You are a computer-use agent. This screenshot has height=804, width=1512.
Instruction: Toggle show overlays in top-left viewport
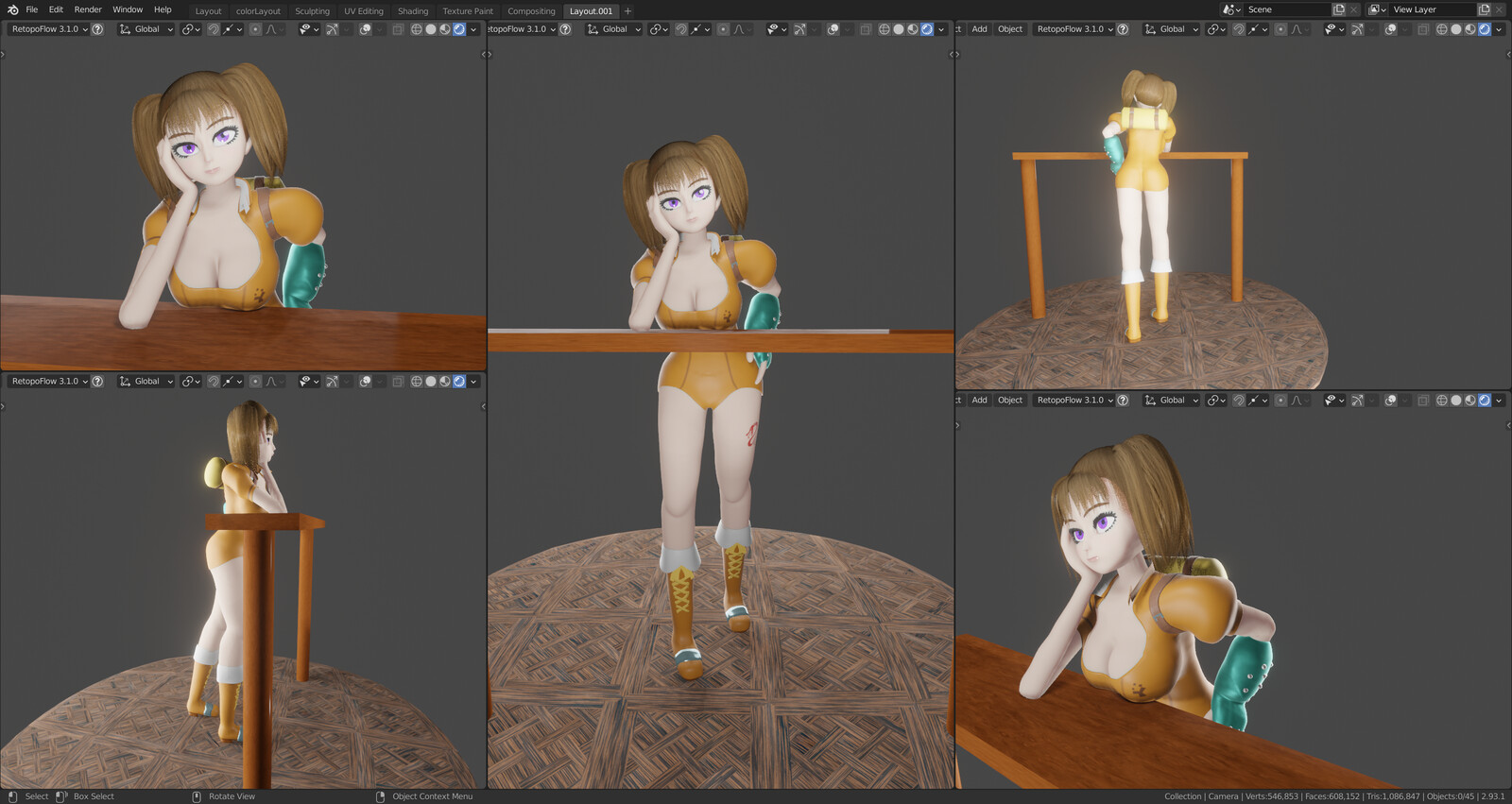[366, 29]
